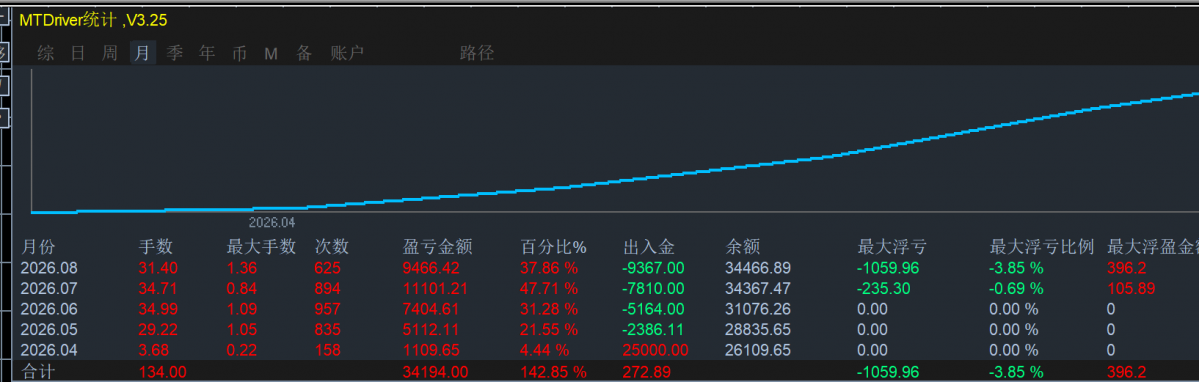
Task: Click withdrawal value -9367.00
Action: (x=653, y=268)
